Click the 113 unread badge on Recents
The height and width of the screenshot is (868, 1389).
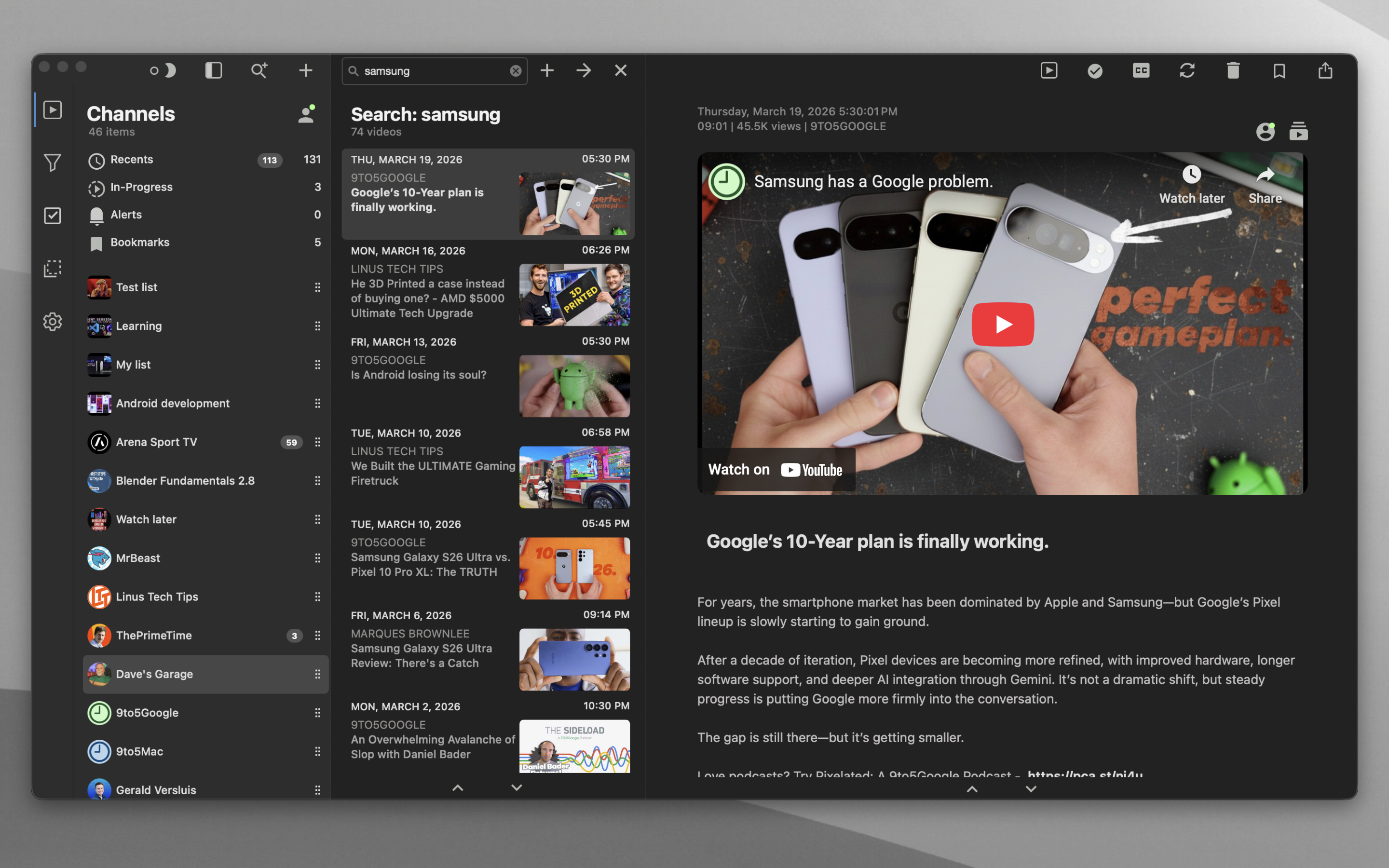(x=270, y=160)
